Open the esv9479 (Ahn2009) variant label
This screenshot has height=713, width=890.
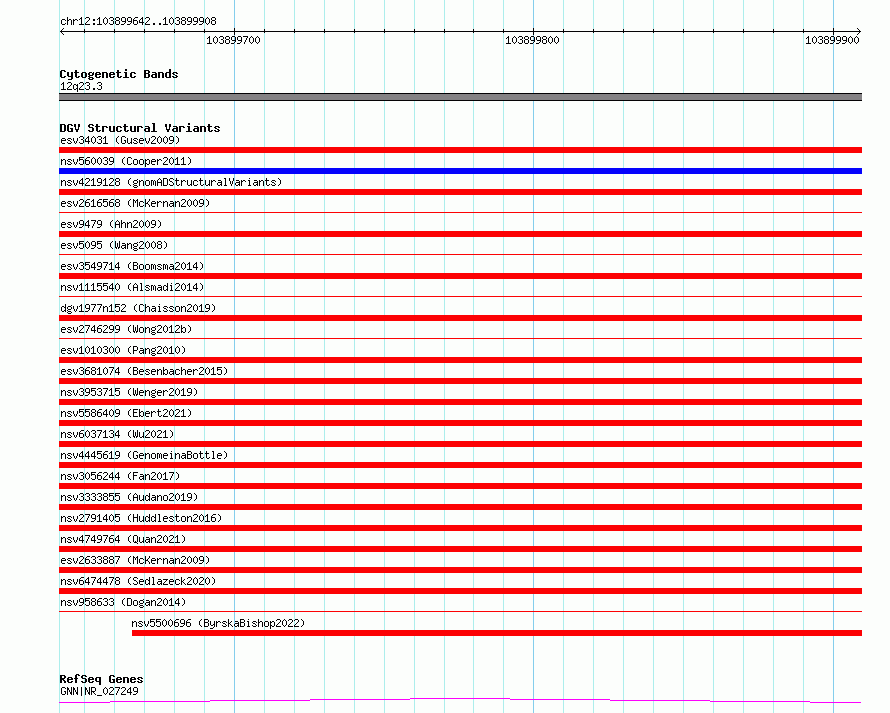111,224
